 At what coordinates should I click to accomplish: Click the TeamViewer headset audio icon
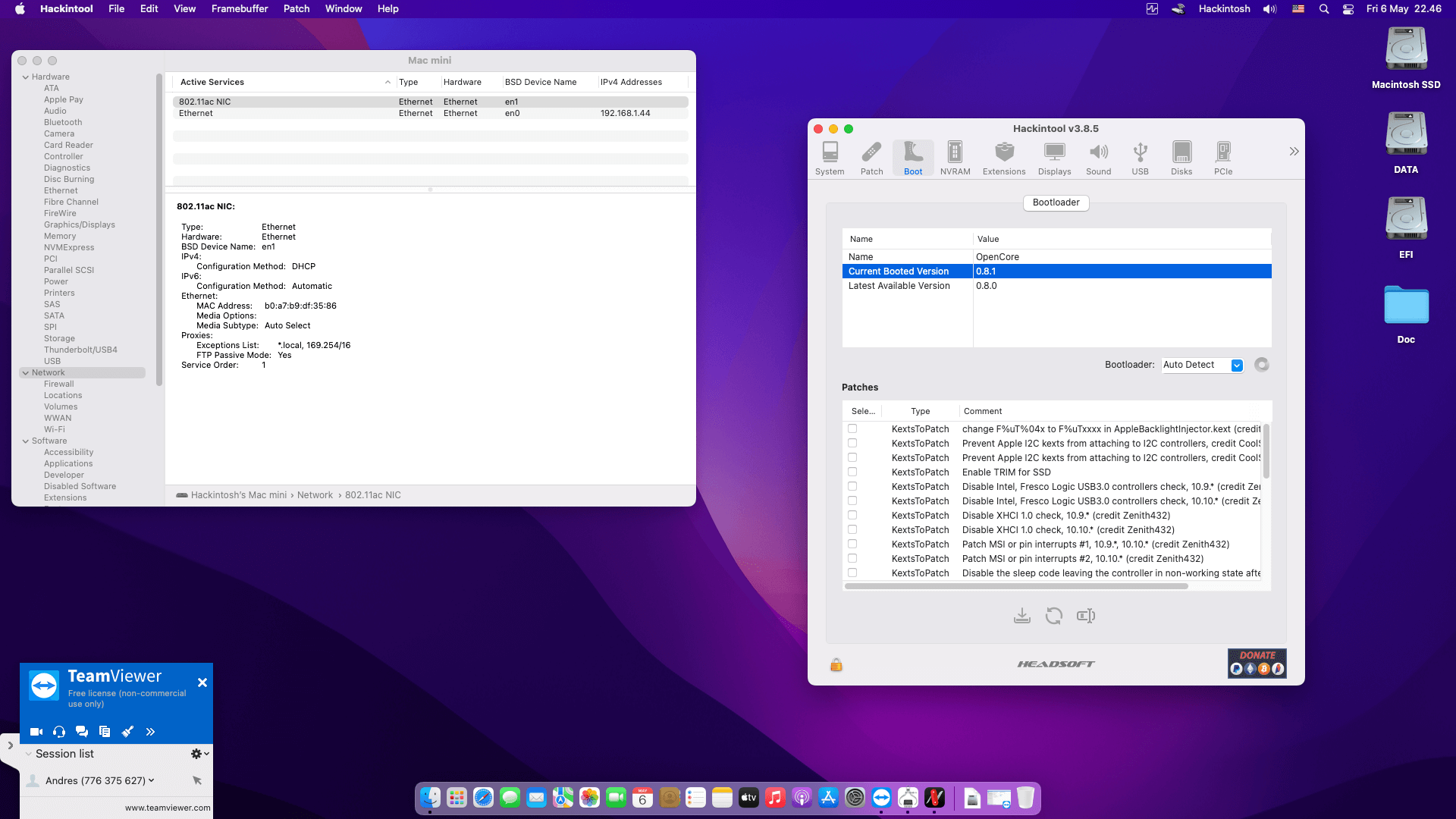(59, 732)
